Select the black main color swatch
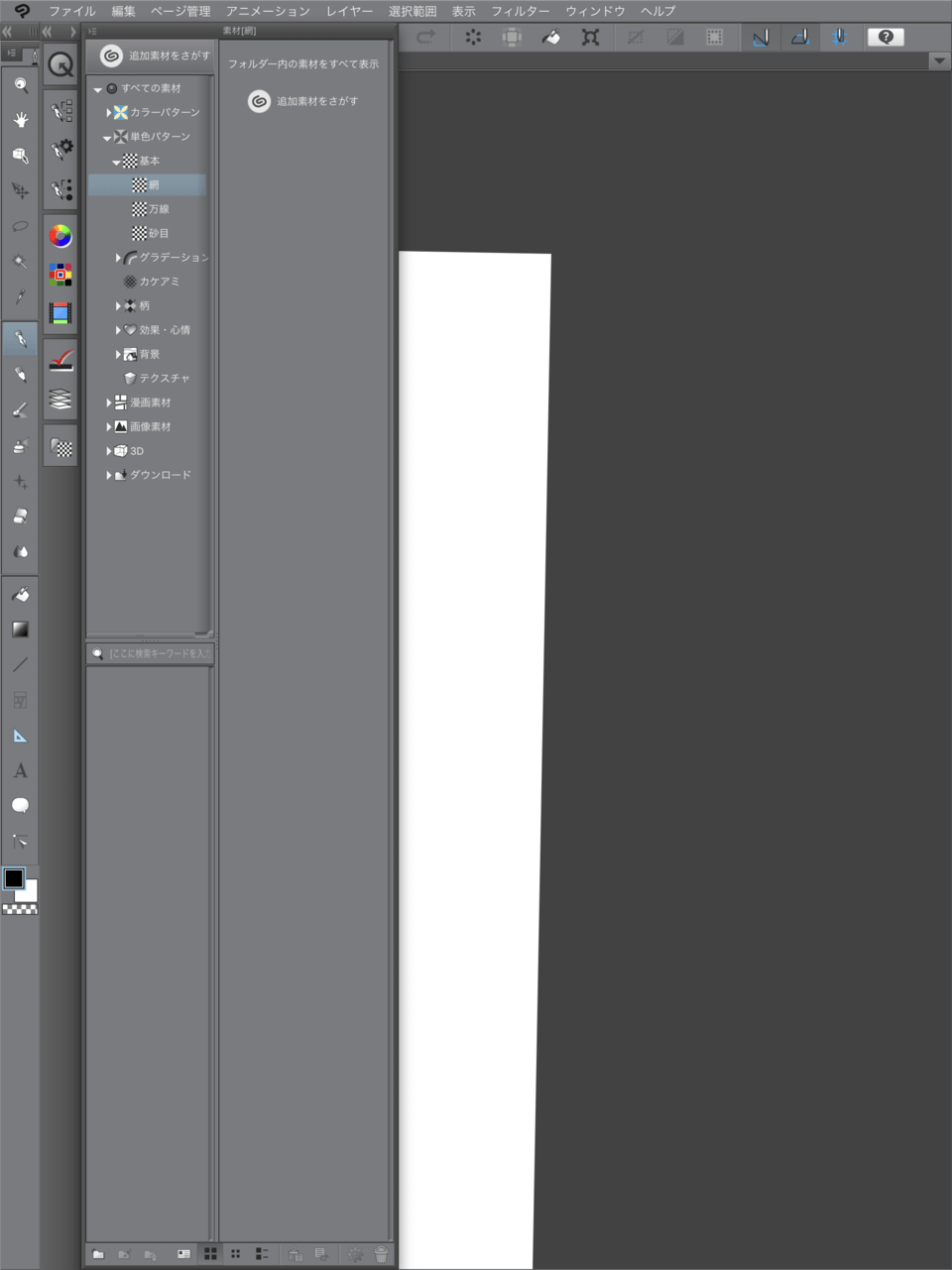The width and height of the screenshot is (952, 1270). pos(14,878)
